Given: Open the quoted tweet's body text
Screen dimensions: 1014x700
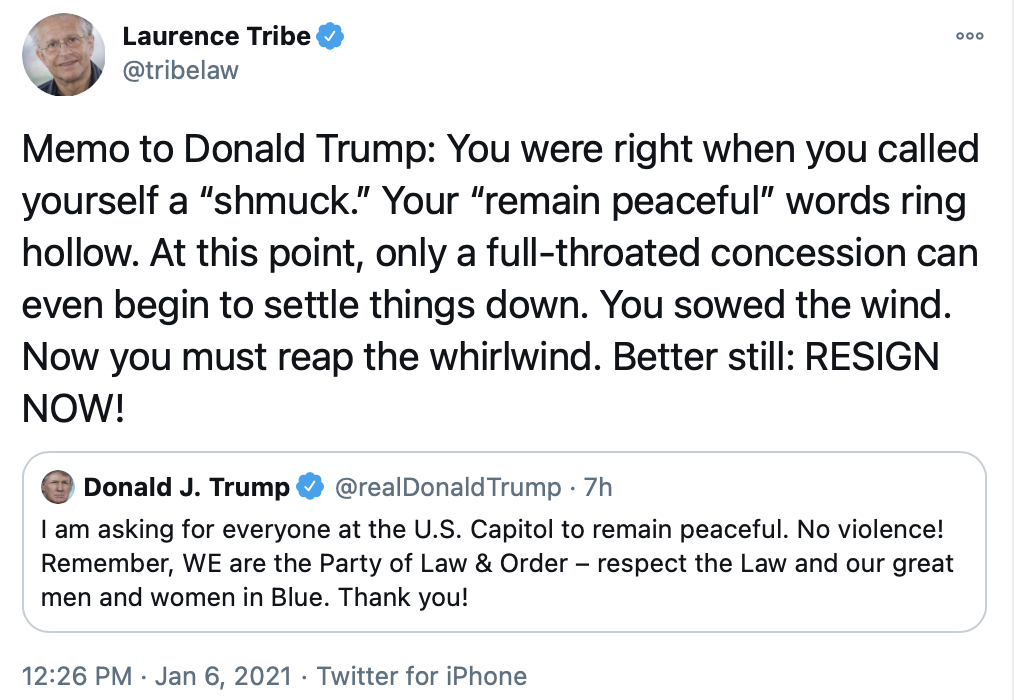Looking at the screenshot, I should (x=497, y=564).
